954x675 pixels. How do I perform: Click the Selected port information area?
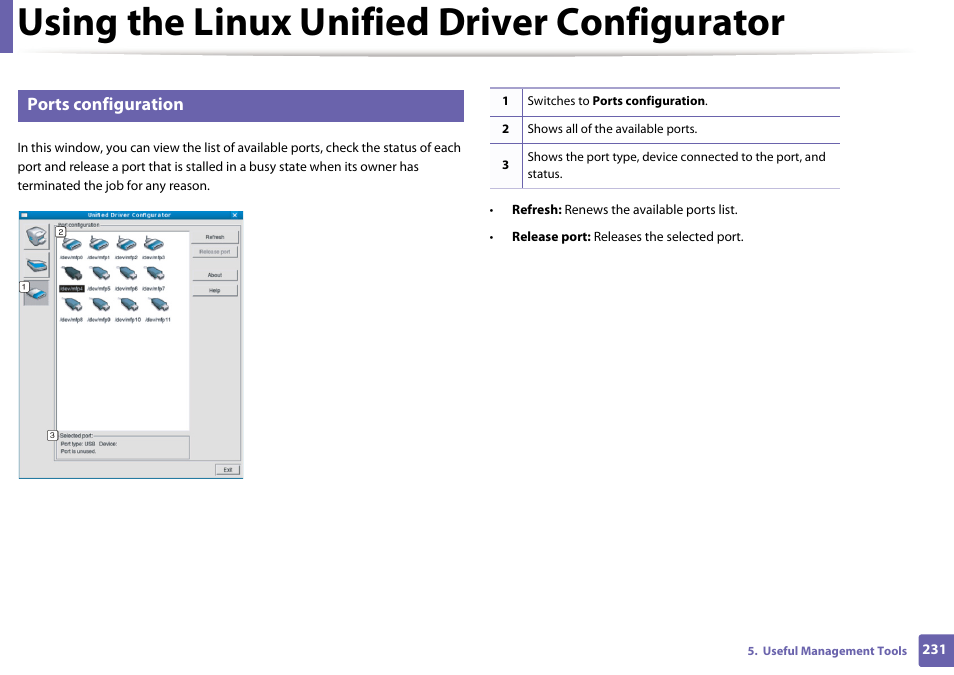pos(120,444)
